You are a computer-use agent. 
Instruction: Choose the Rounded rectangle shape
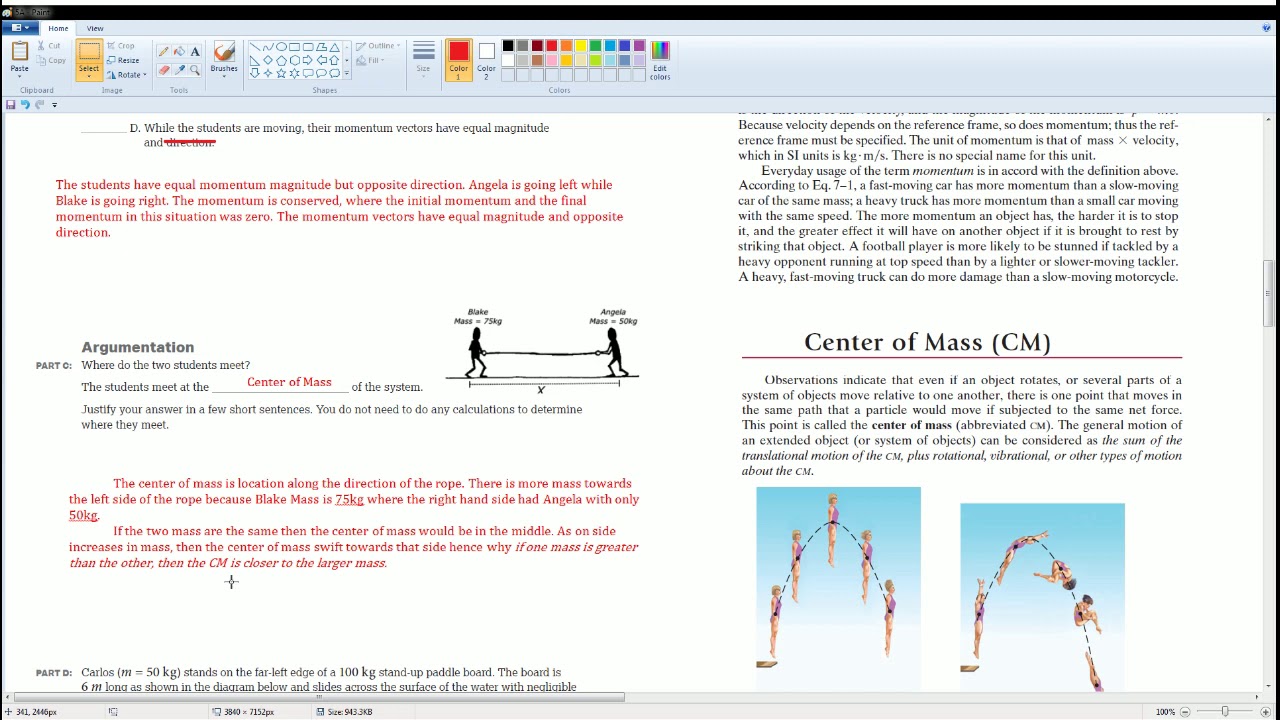coord(308,47)
